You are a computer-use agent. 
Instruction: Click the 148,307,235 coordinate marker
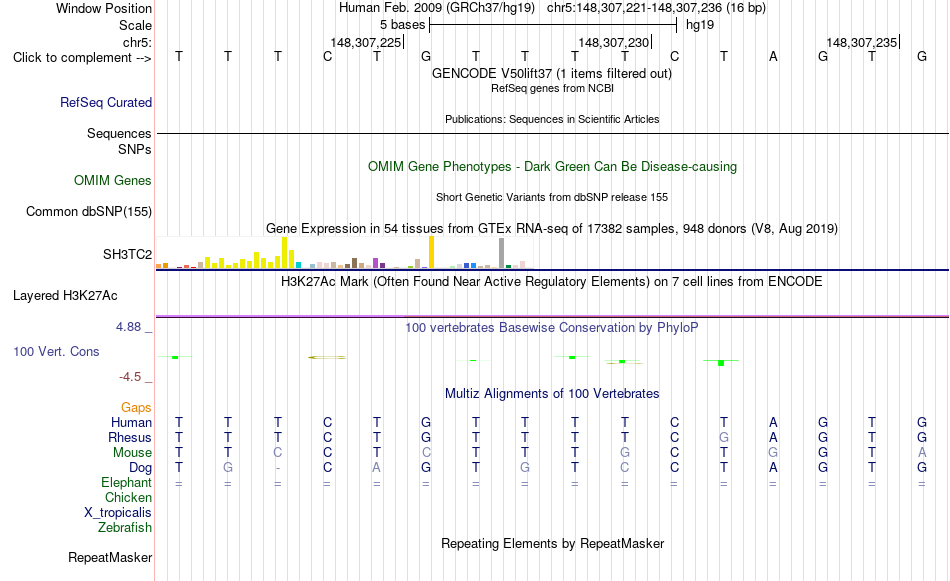pyautogui.click(x=862, y=42)
